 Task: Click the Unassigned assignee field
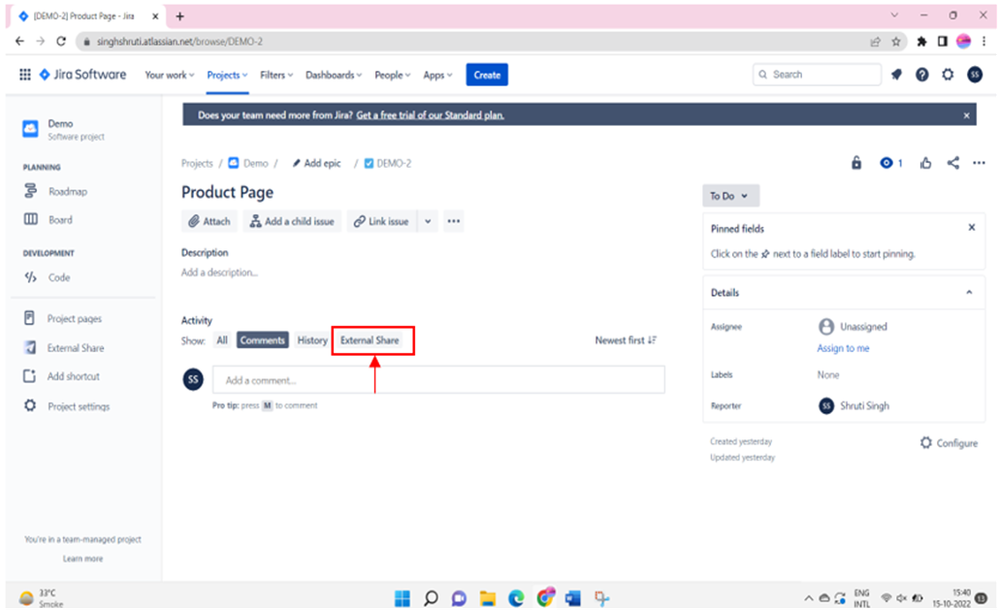(853, 327)
